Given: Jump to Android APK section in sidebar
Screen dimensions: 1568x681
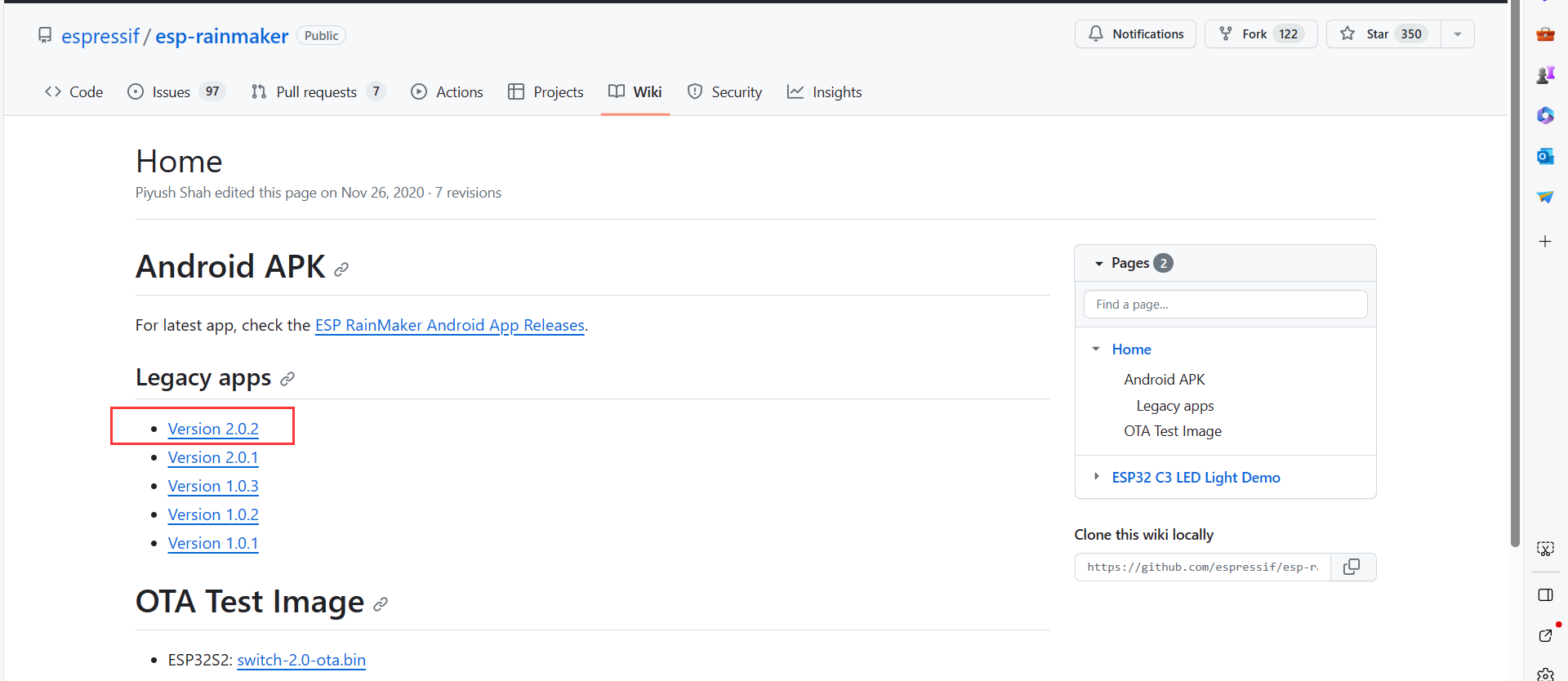Looking at the screenshot, I should click(1165, 380).
